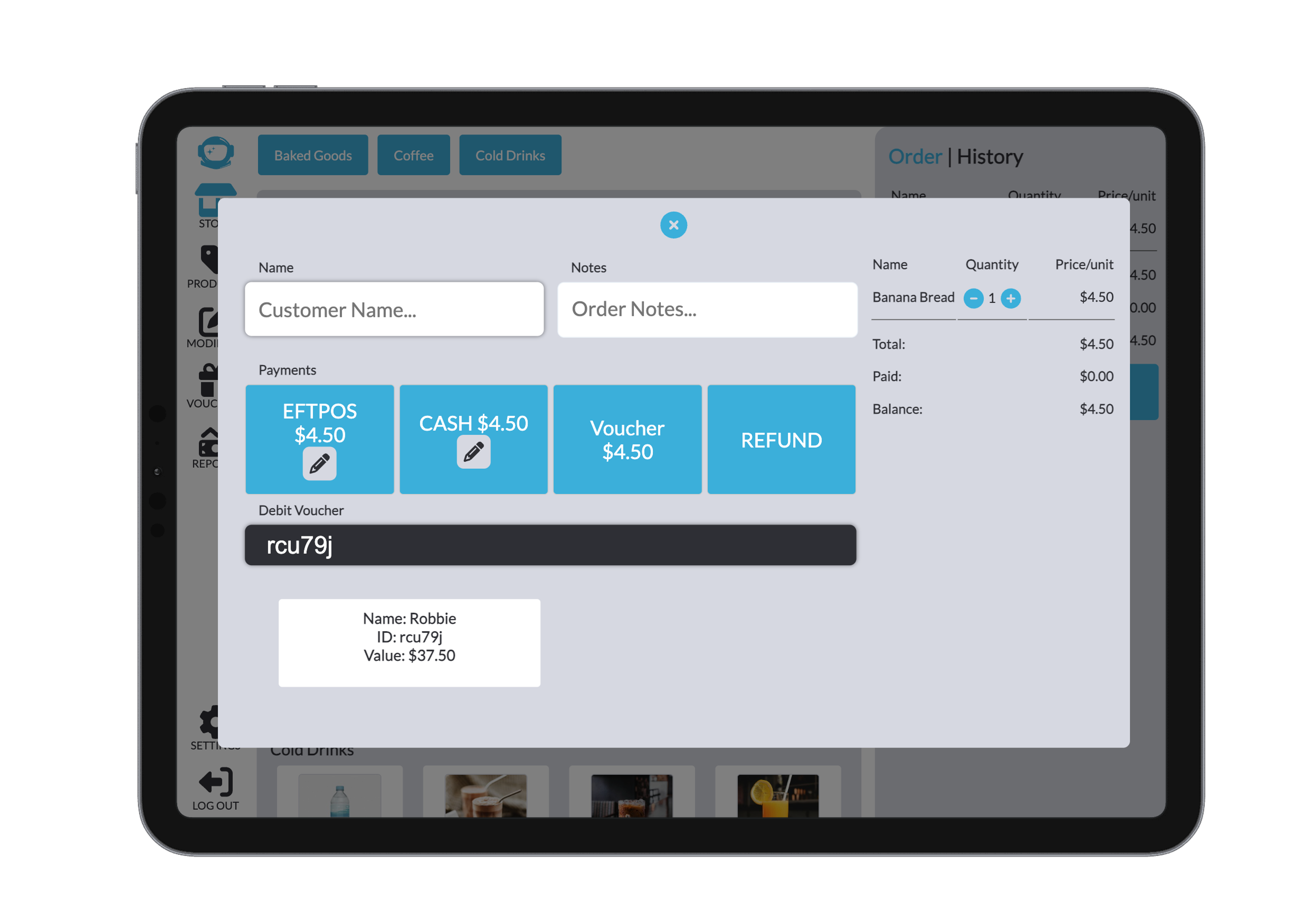1307x924 pixels.
Task: Close the payment dialog with X icon
Action: tap(673, 225)
